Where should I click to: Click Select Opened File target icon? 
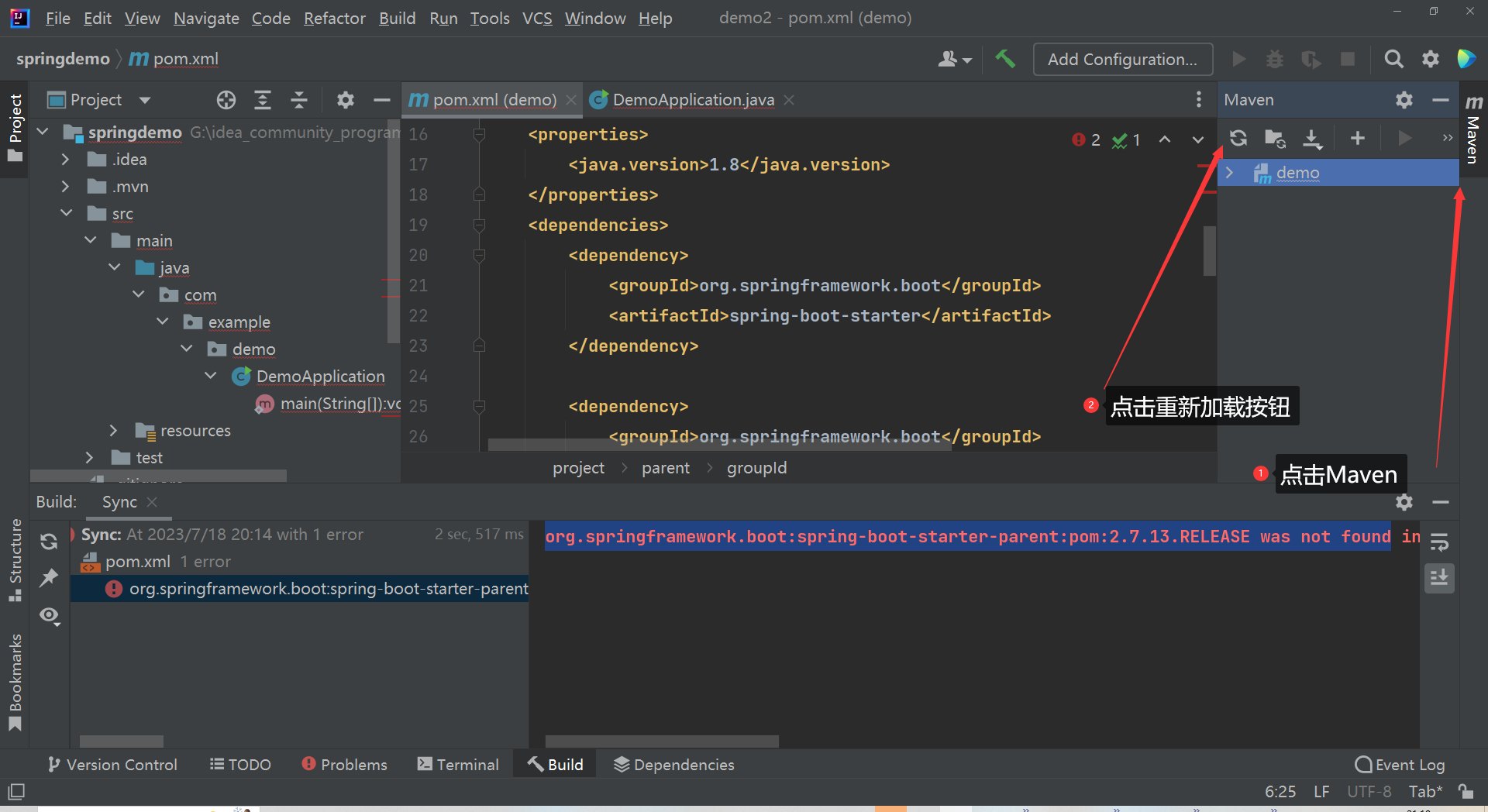coord(226,100)
